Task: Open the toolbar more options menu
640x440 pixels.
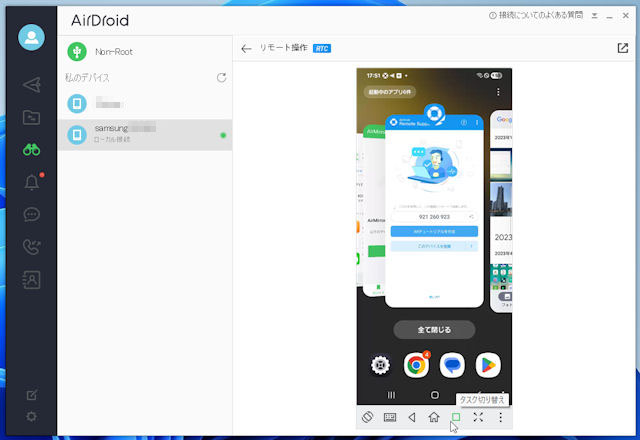Action: tap(500, 417)
